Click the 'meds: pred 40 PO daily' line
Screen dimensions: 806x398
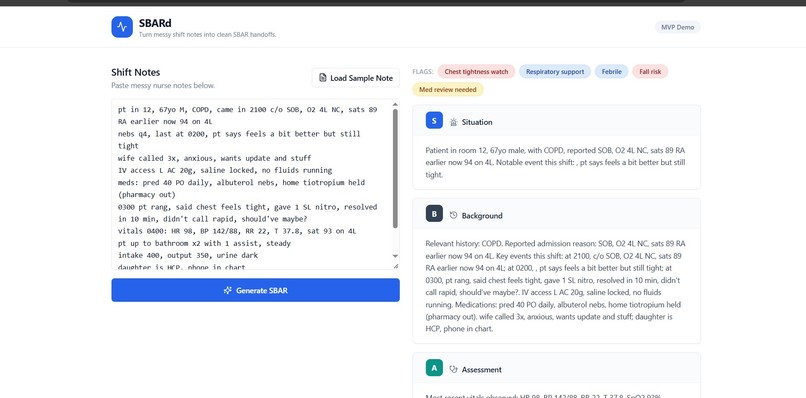(242, 188)
